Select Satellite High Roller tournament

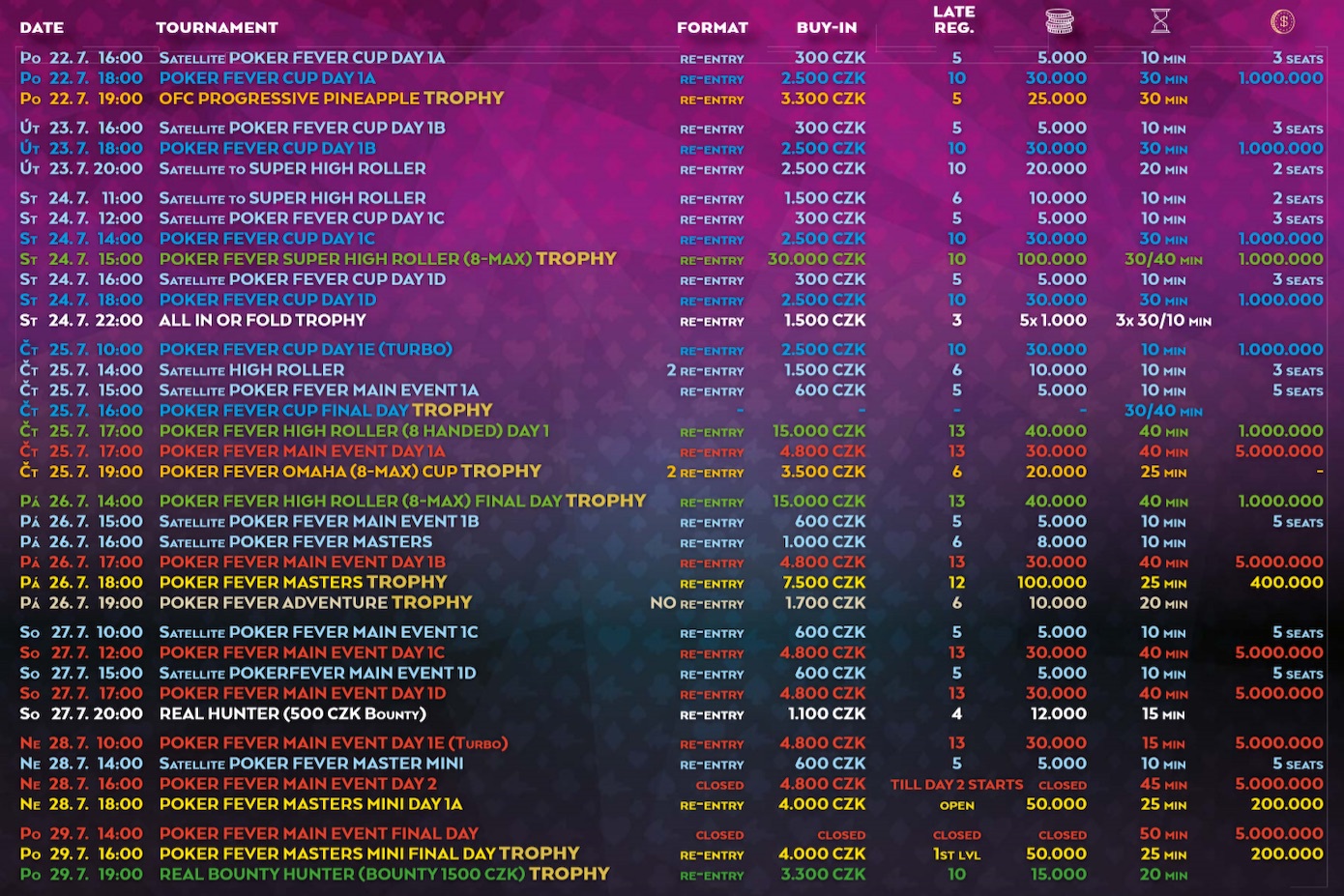[251, 370]
